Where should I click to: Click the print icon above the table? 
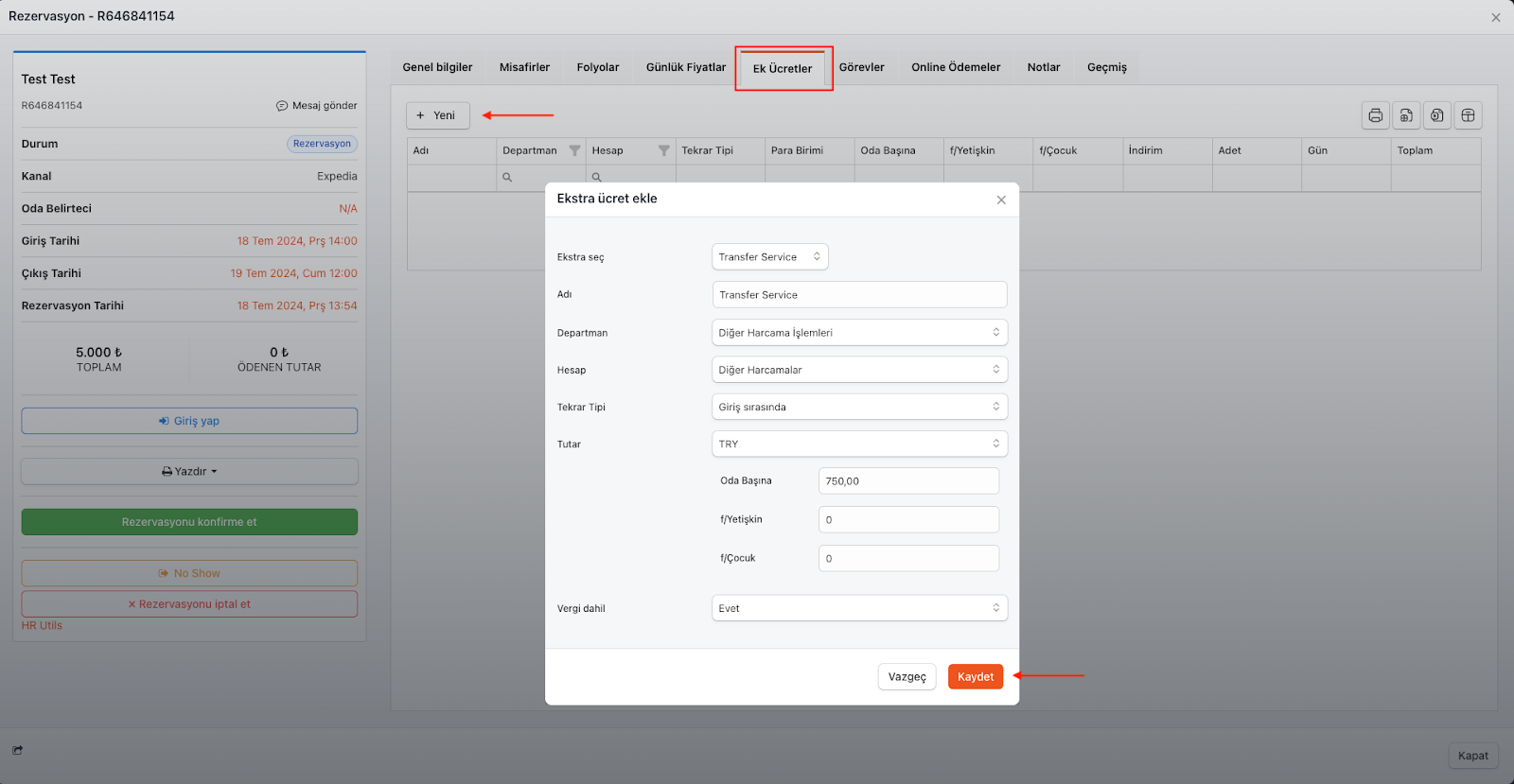[1375, 115]
